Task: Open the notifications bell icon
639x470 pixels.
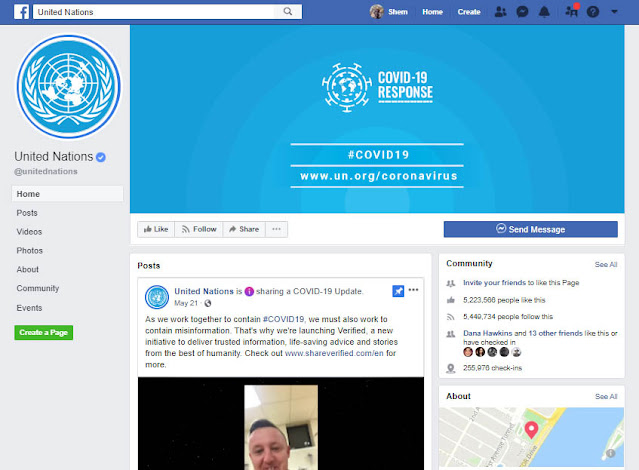Action: [544, 12]
